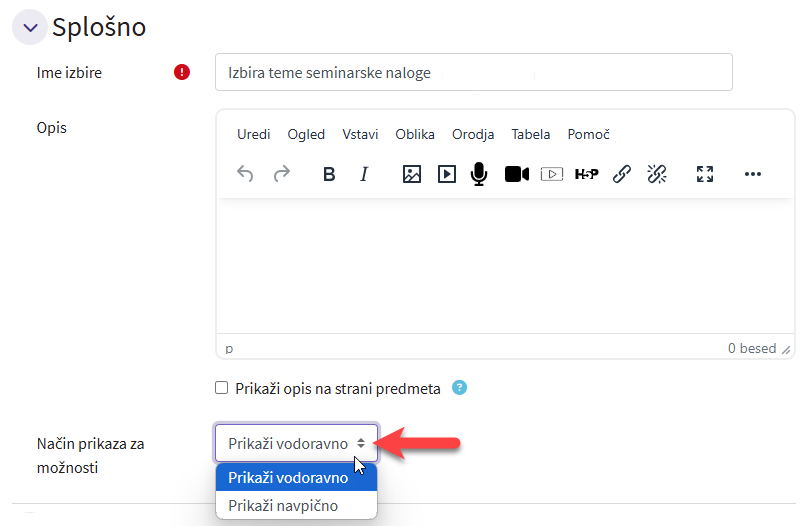The width and height of the screenshot is (812, 526).
Task: Enable 'Prikaži opis na strani predmeta' checkbox
Action: point(222,388)
